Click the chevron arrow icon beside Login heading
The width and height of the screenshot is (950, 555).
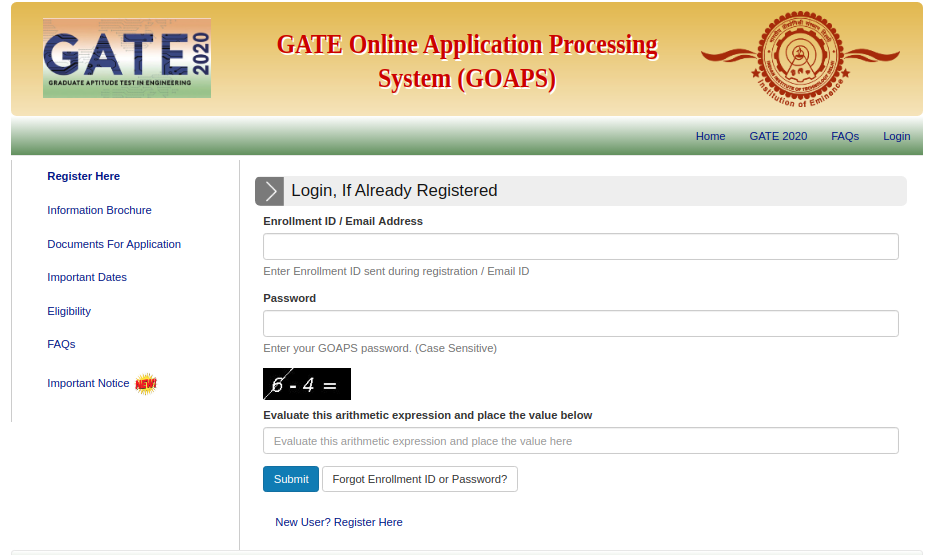click(270, 191)
